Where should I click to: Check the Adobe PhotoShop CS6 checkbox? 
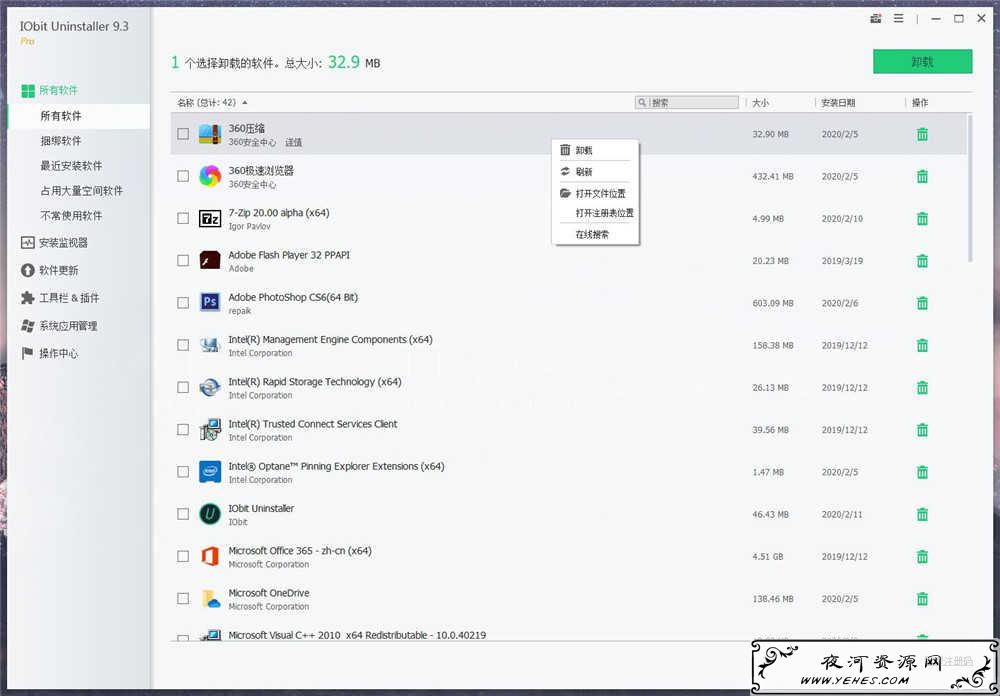(183, 302)
